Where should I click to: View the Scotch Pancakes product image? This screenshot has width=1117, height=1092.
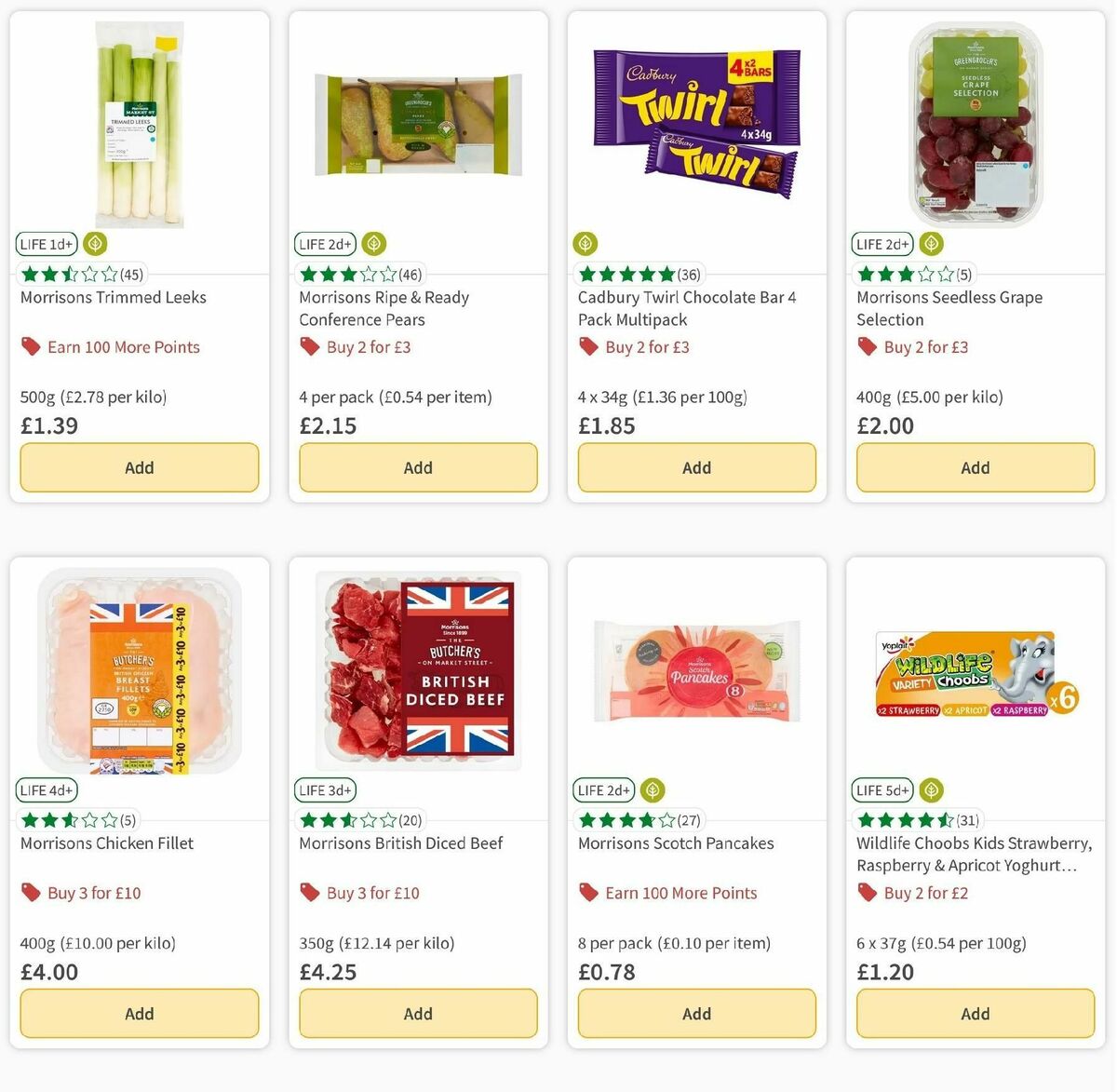(x=696, y=668)
